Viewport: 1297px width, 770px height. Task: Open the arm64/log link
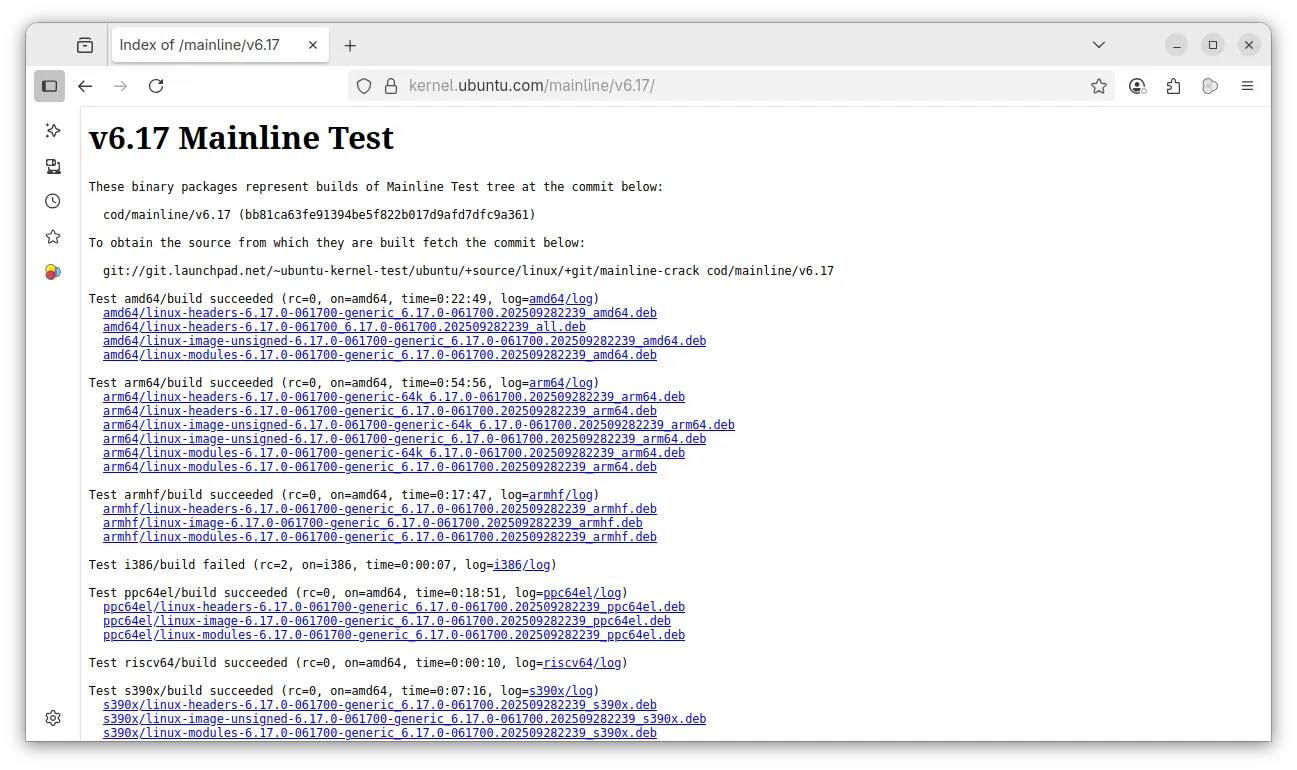click(561, 383)
